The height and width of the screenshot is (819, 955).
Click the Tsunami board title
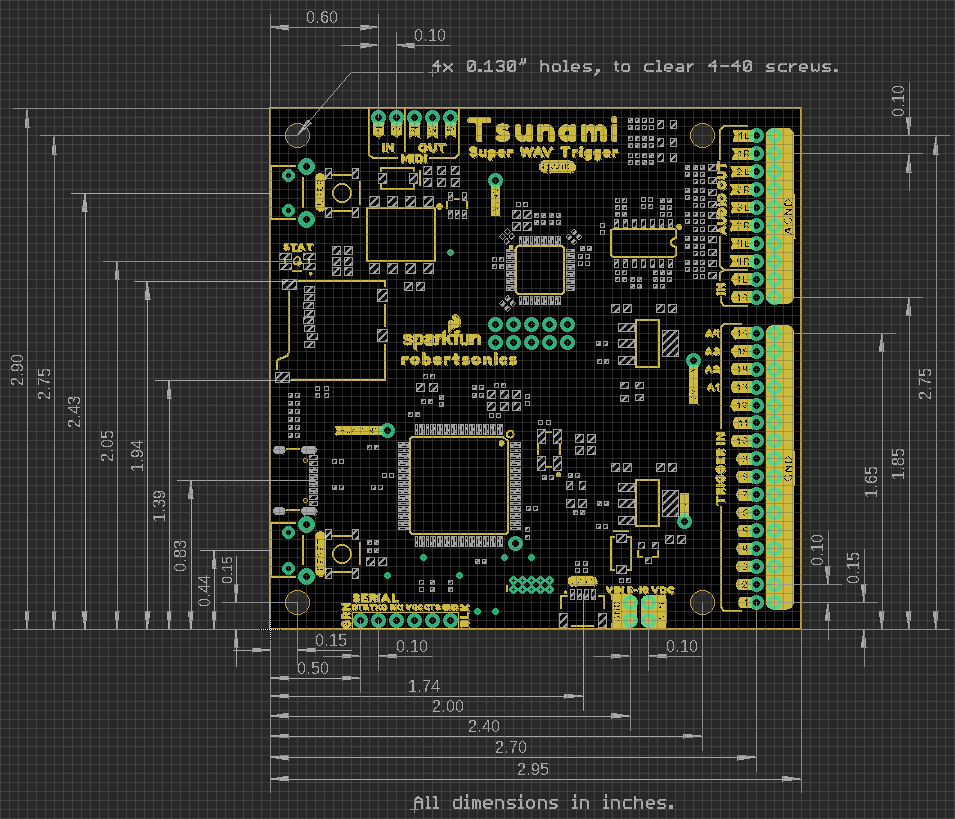pyautogui.click(x=543, y=130)
